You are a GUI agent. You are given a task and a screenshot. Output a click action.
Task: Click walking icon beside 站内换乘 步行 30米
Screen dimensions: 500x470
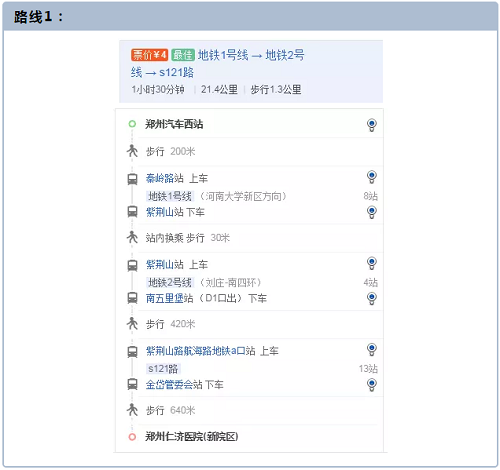tap(132, 237)
